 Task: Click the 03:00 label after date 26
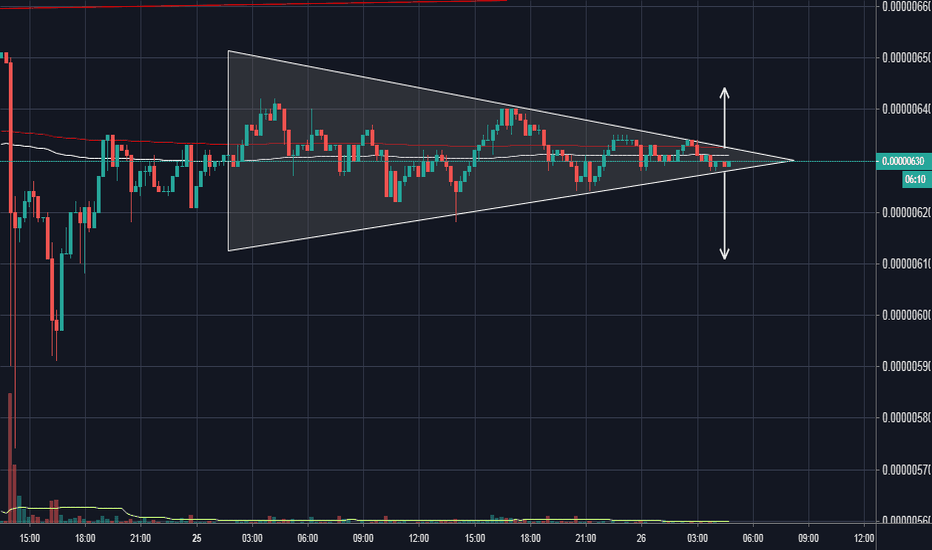[697, 538]
